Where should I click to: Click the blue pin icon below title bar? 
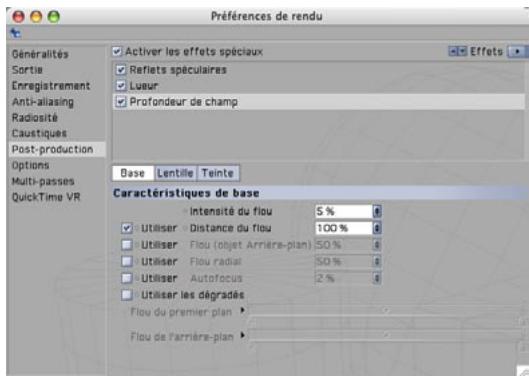[x=16, y=33]
